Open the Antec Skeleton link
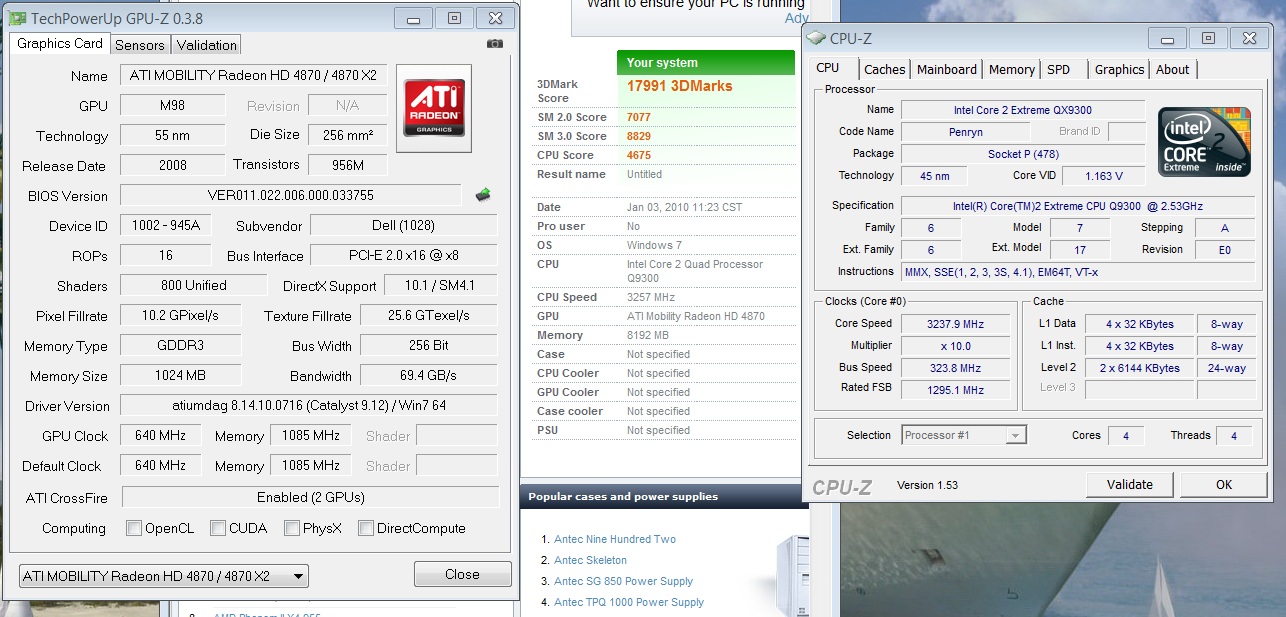The height and width of the screenshot is (617, 1286). tap(590, 560)
